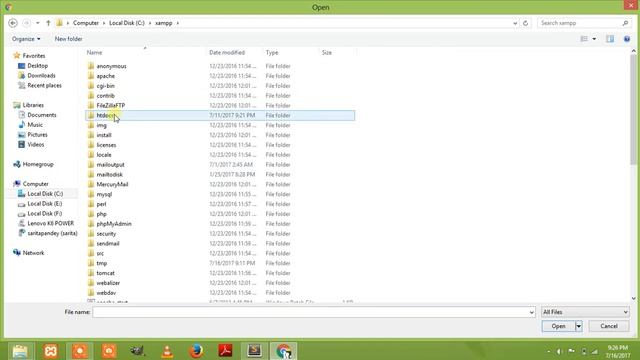Select the anonymous folder icon
The height and width of the screenshot is (360, 640).
tap(91, 66)
